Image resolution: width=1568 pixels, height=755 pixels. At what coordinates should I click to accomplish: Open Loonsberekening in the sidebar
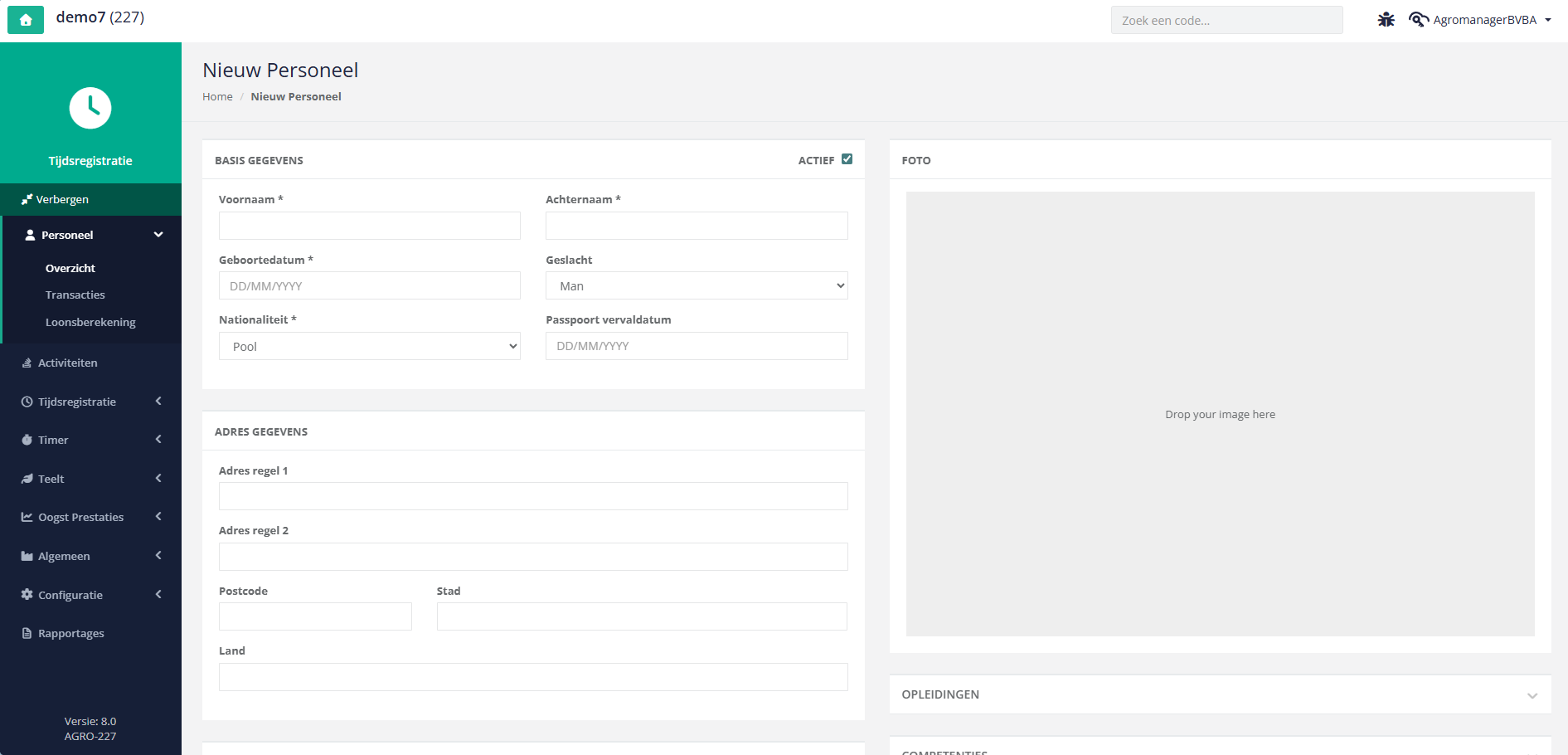pyautogui.click(x=90, y=322)
